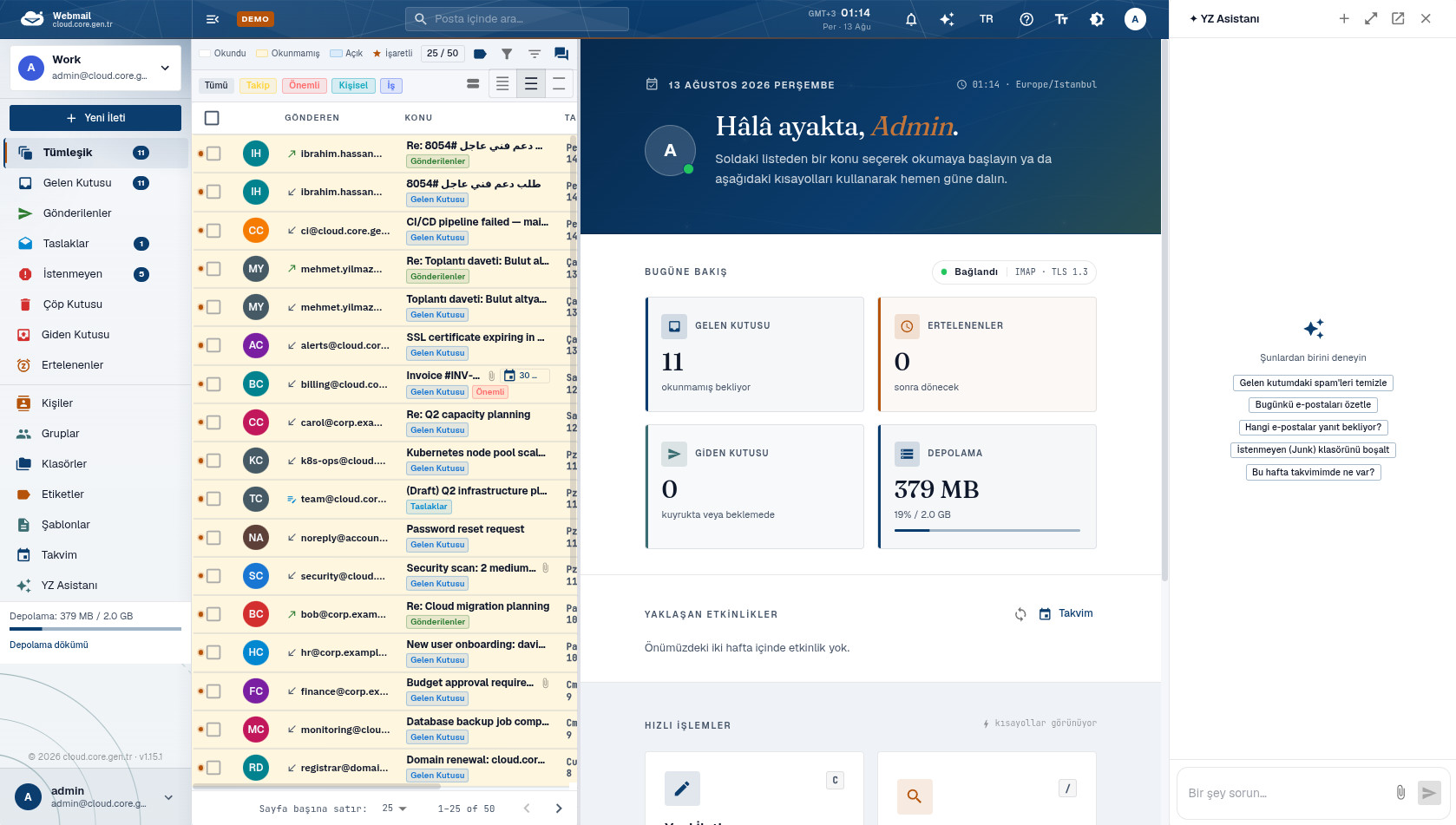Expand admin user menu at sidebar bottom
Screen dimensions: 1456x825
[168, 797]
